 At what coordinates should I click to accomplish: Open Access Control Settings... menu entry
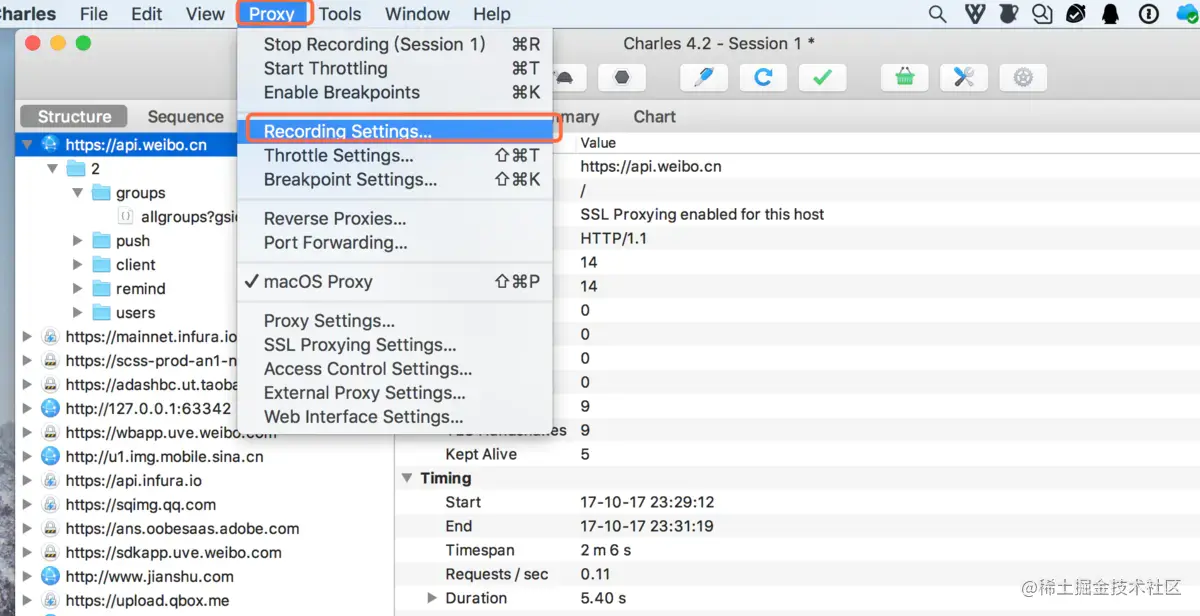(395, 369)
